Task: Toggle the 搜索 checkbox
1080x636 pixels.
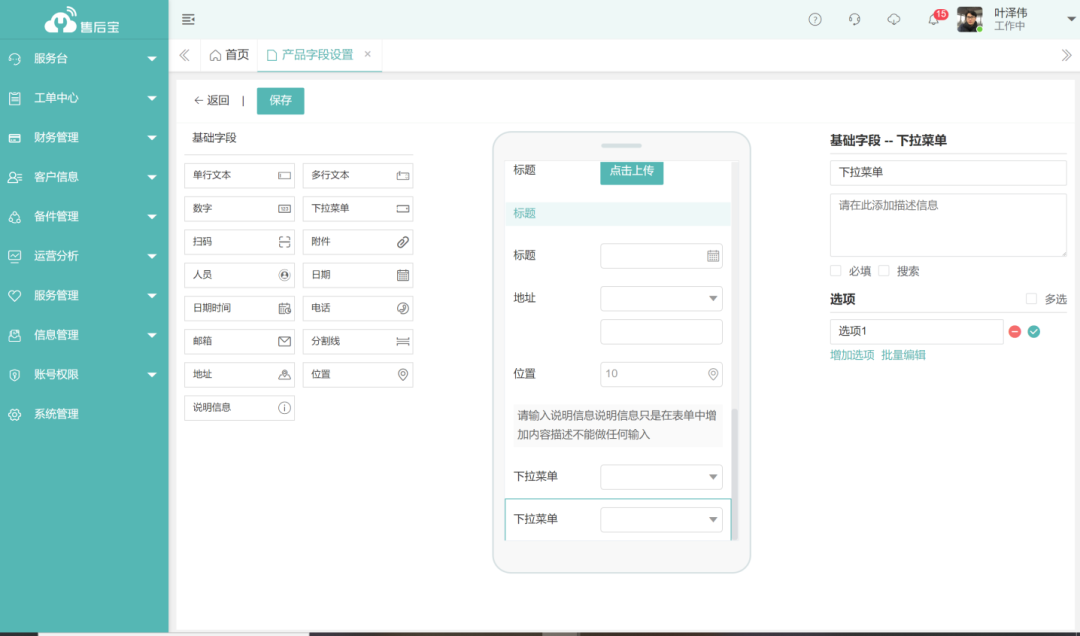Action: tap(884, 271)
